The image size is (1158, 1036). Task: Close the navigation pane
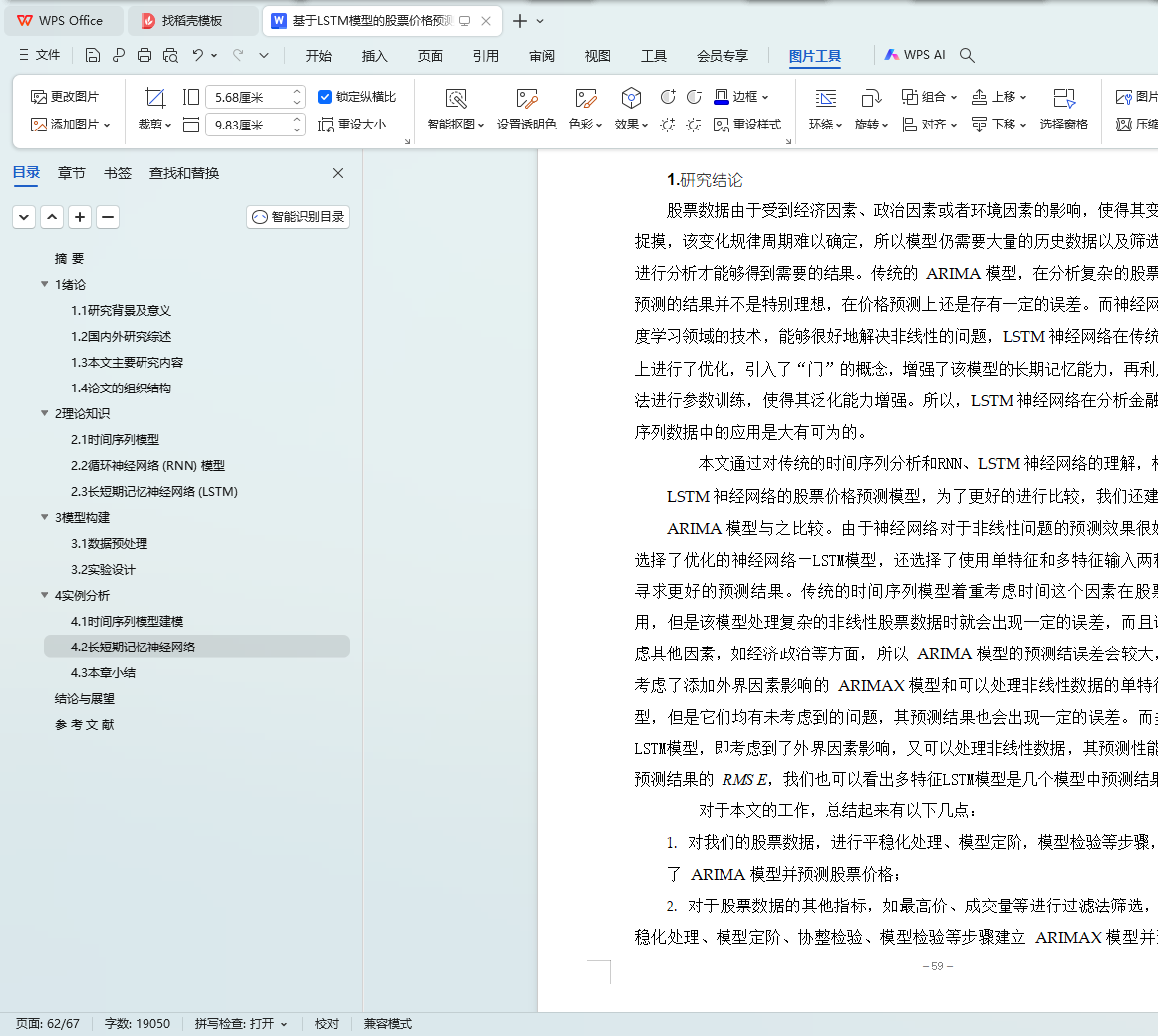(x=338, y=173)
